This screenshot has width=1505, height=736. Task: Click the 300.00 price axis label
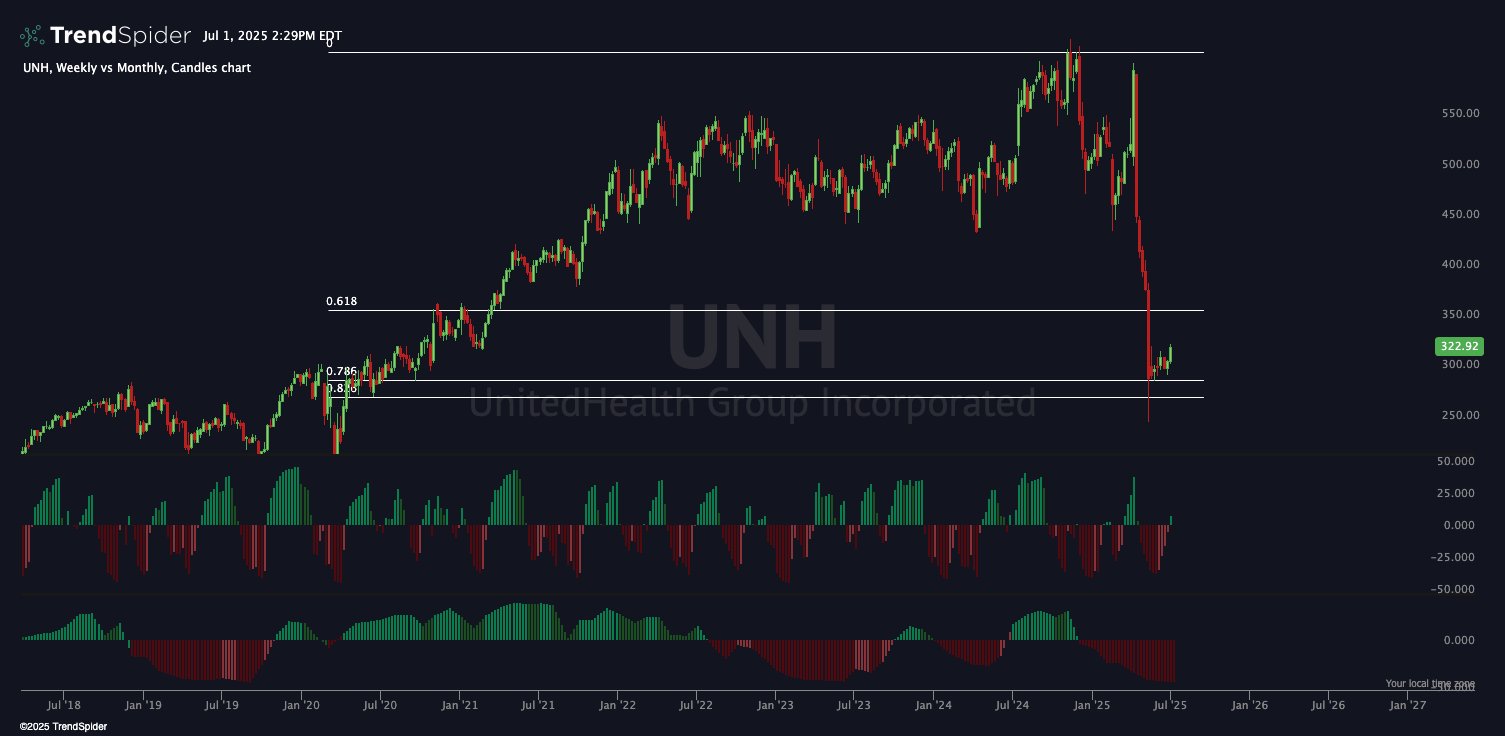pyautogui.click(x=1459, y=365)
